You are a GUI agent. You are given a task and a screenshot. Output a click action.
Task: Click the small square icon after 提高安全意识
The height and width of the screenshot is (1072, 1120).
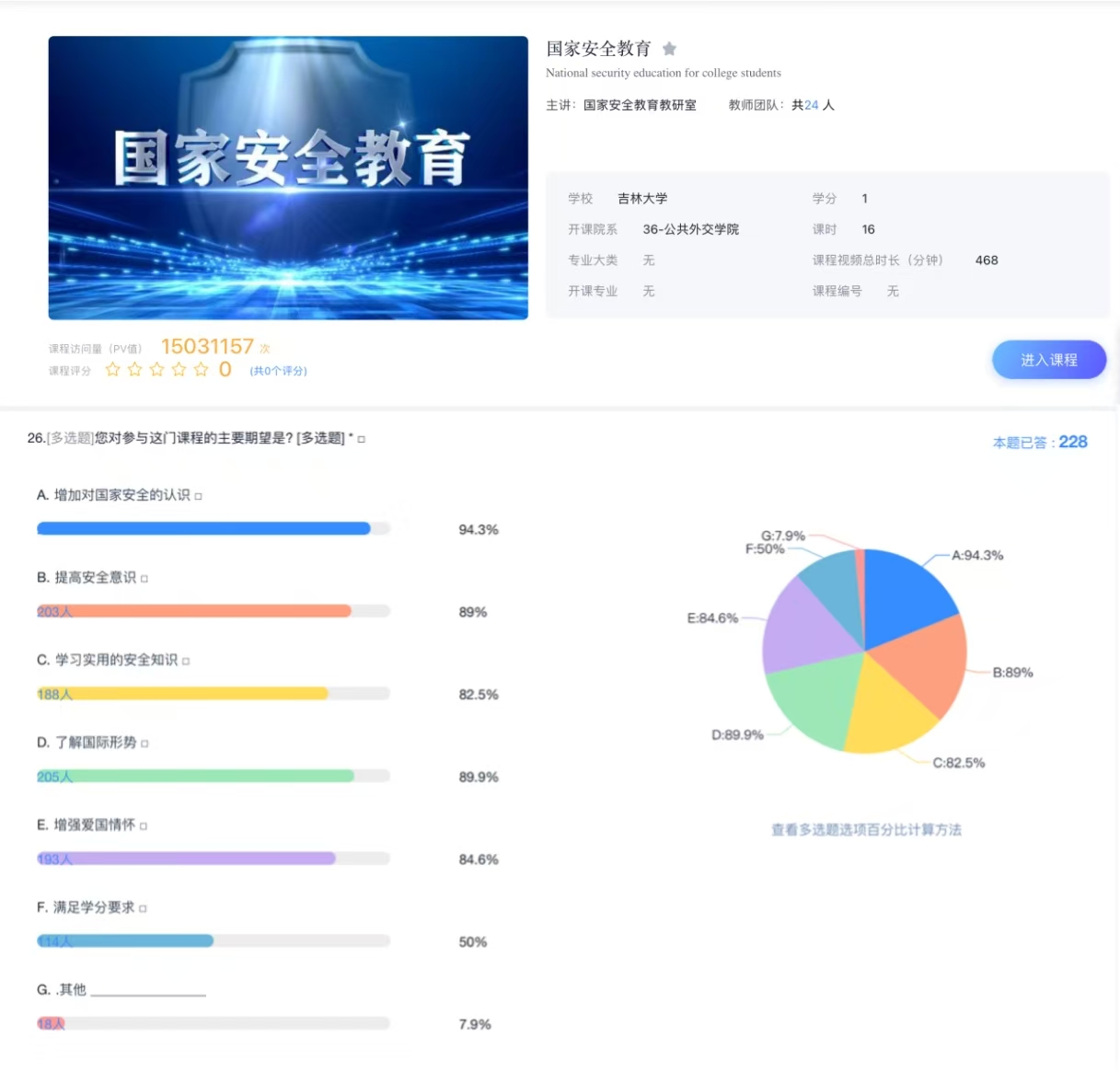point(144,579)
